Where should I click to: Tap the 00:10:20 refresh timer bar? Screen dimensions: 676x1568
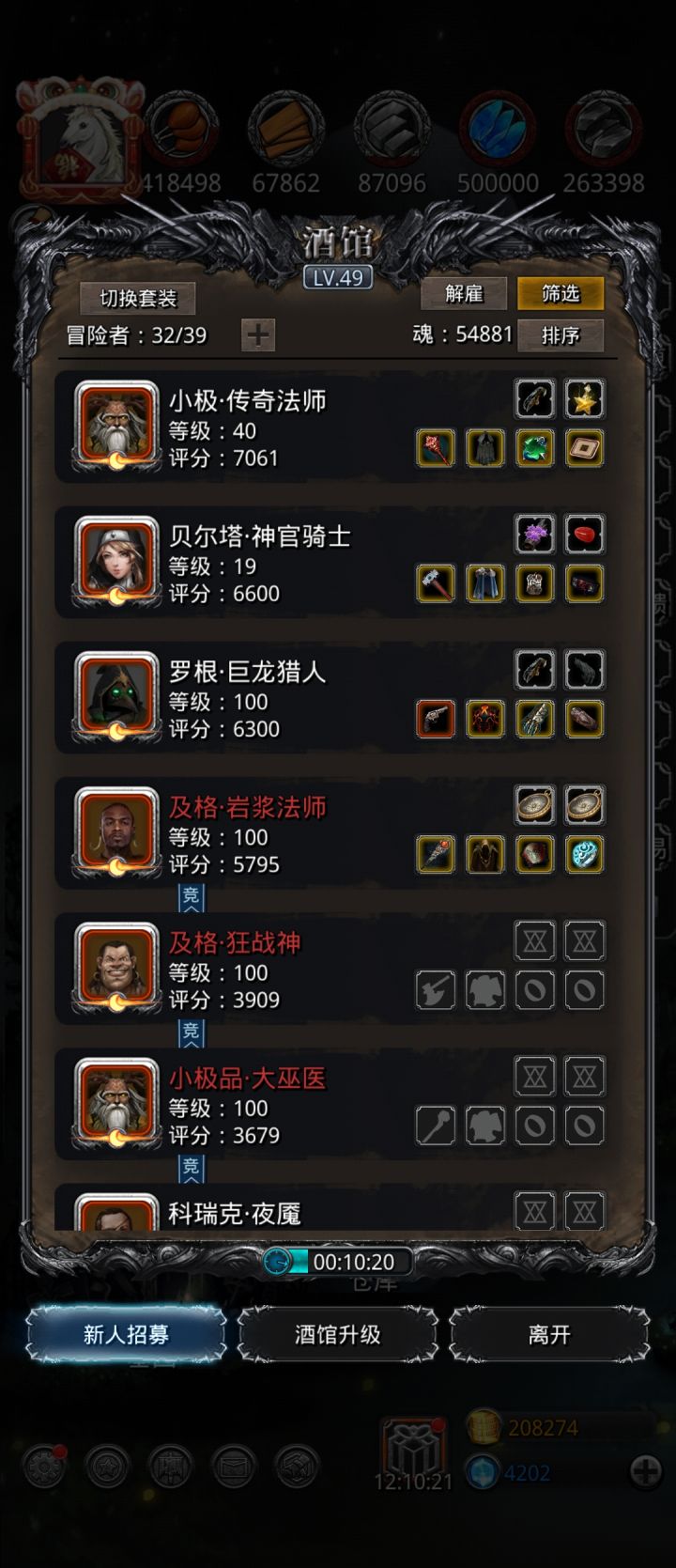[338, 1262]
